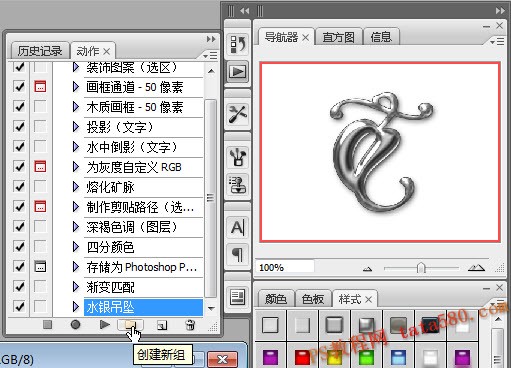
Task: Click the actions list scroll up arrow
Action: [211, 71]
